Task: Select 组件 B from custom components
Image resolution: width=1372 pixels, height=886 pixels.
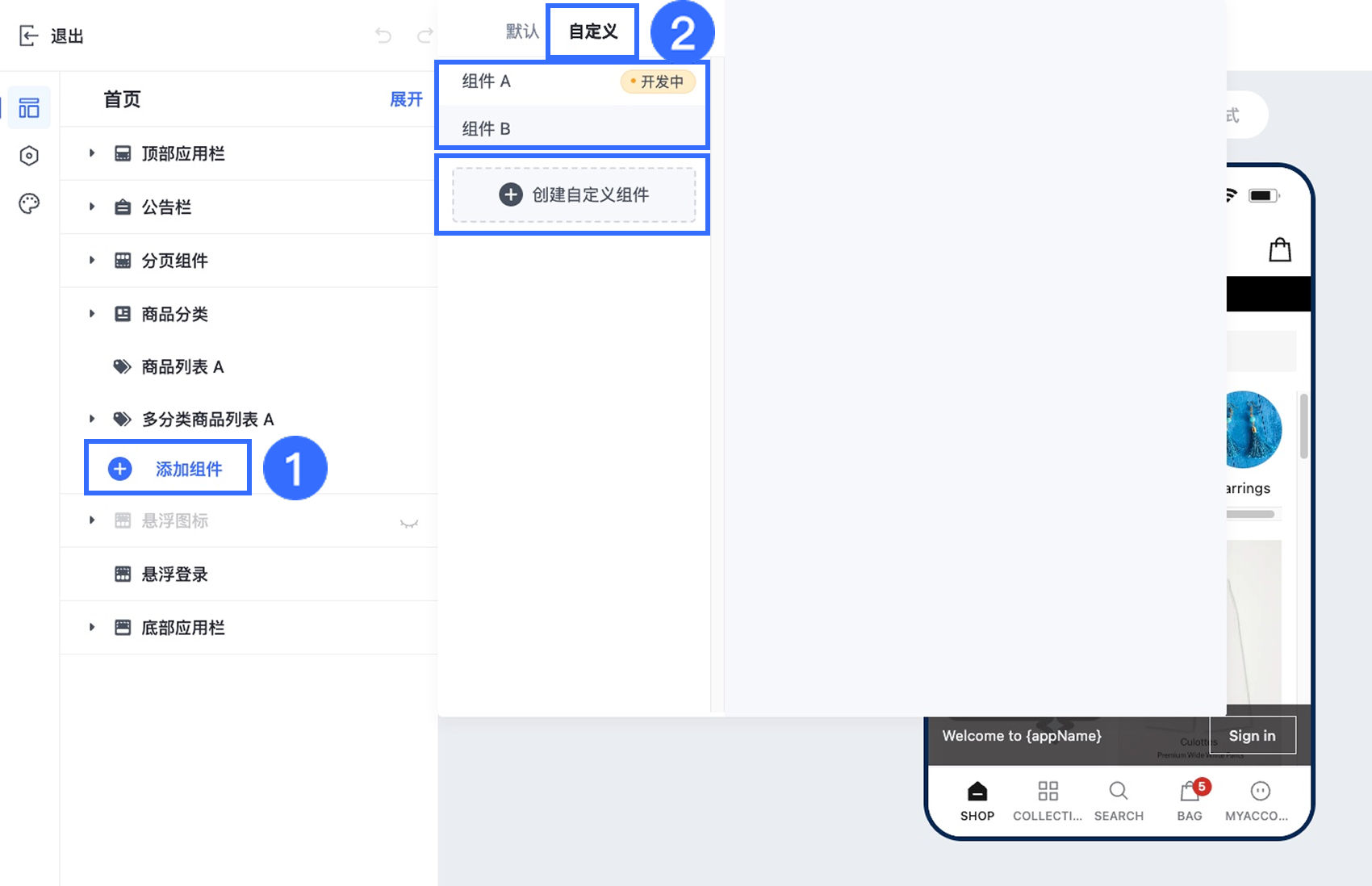Action: click(x=572, y=128)
